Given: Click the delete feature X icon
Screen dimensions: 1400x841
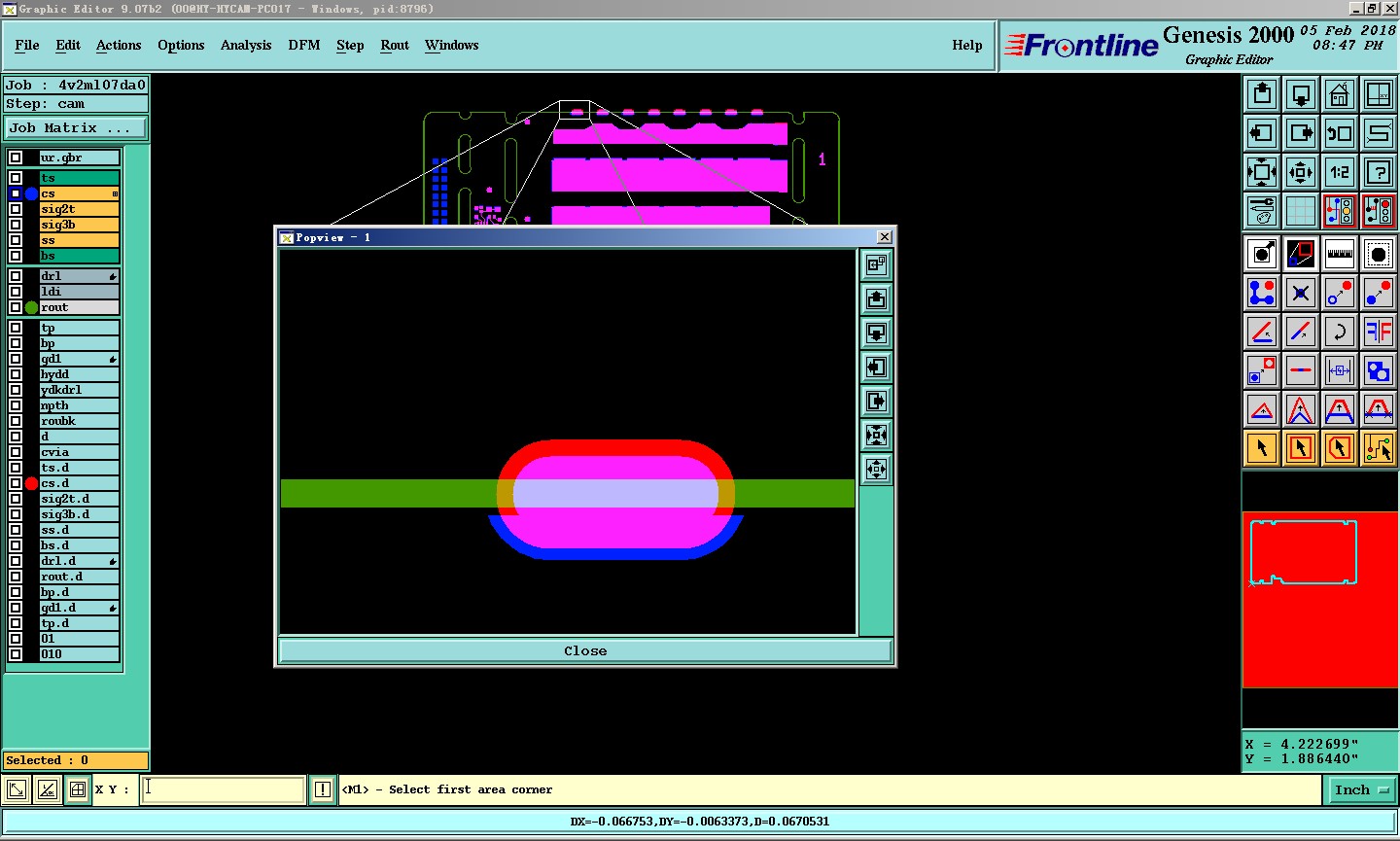Looking at the screenshot, I should (x=1301, y=293).
